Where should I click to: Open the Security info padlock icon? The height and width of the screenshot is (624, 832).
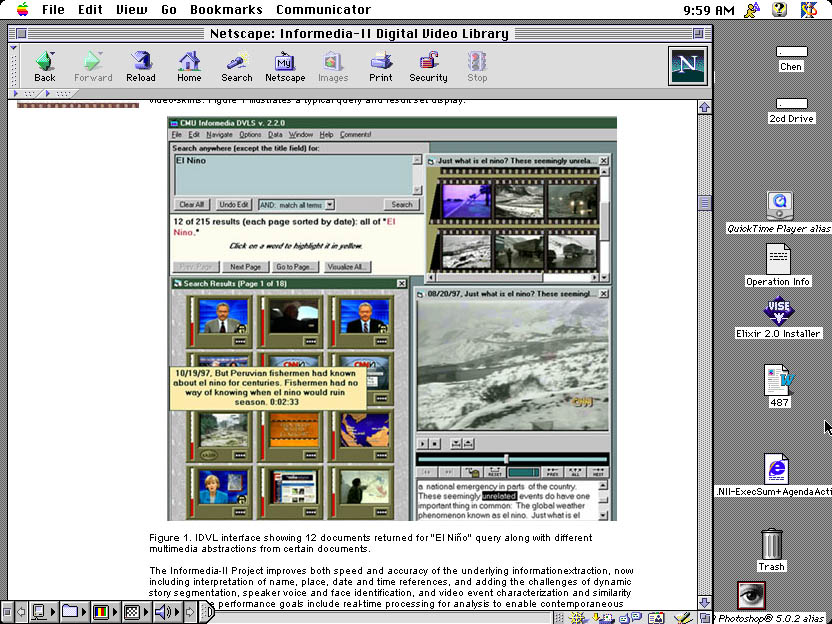428,66
